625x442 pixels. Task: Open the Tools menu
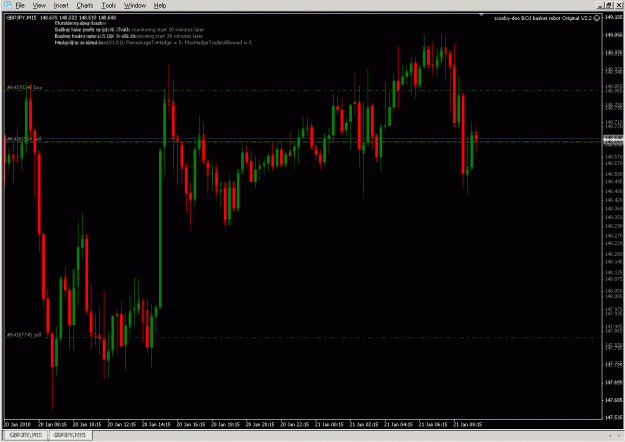108,6
